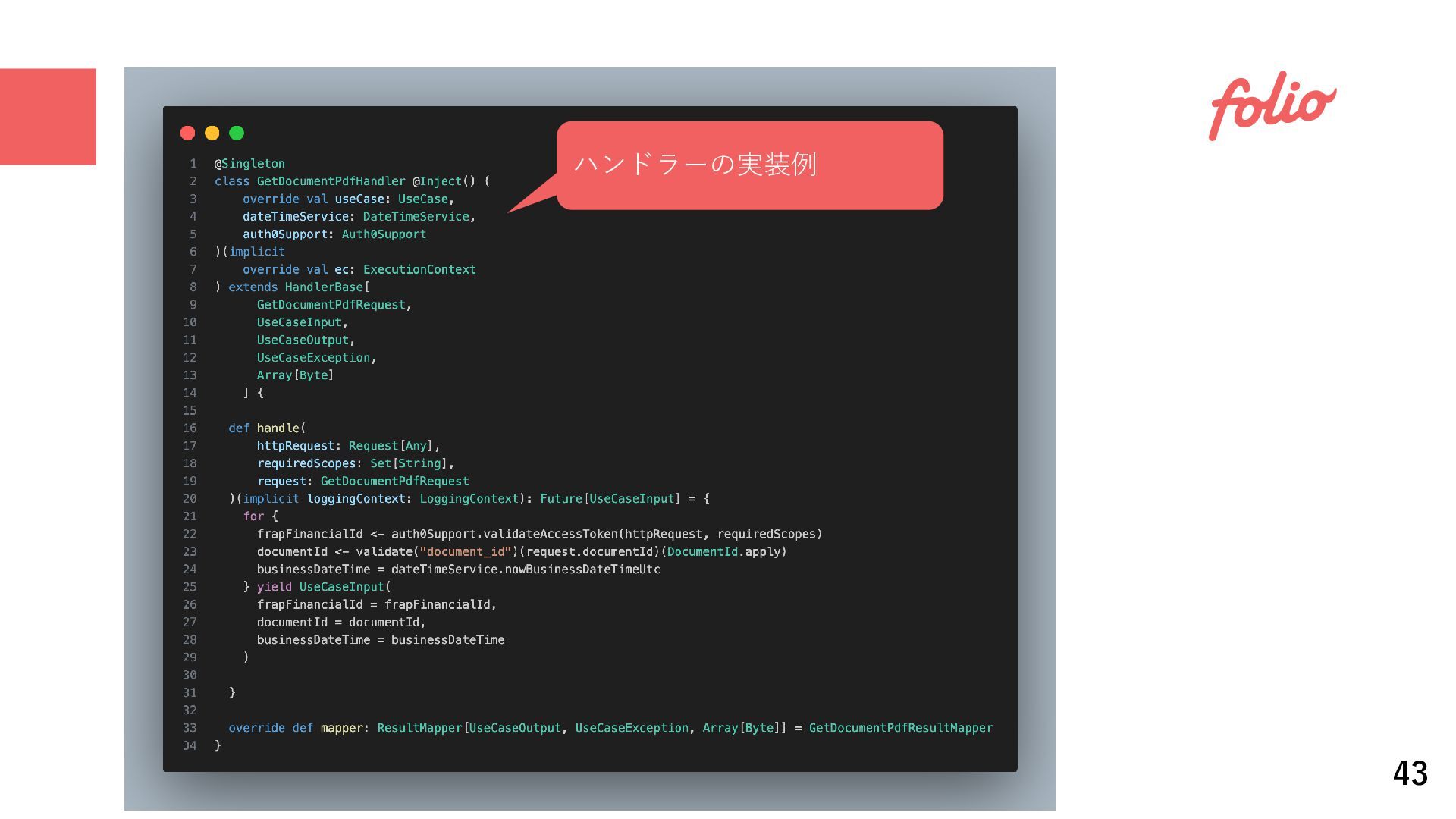Image resolution: width=1456 pixels, height=819 pixels.
Task: Click Auth0Support type on line 5
Action: point(384,234)
